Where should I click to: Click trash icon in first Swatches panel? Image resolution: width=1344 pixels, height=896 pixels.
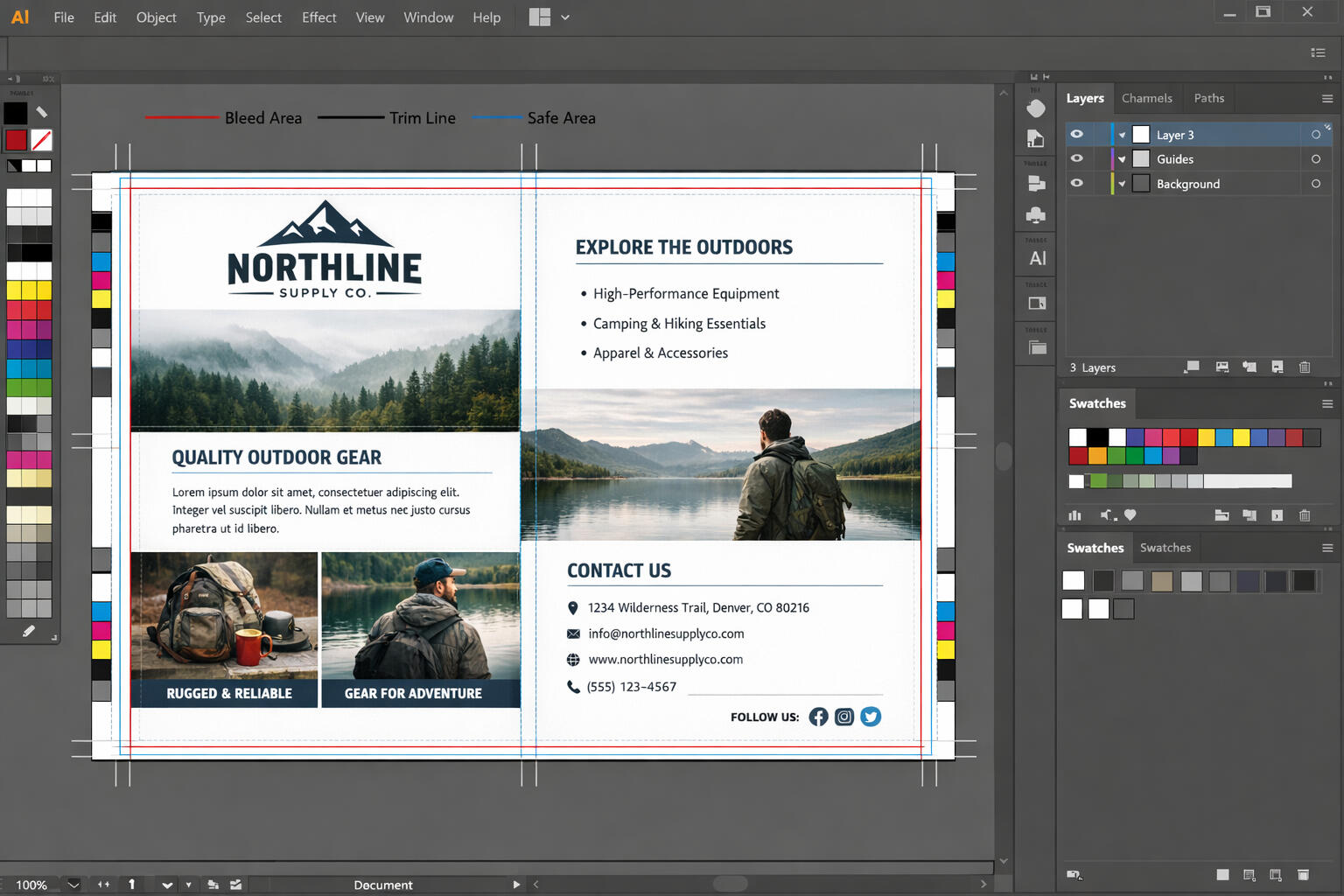coord(1304,515)
